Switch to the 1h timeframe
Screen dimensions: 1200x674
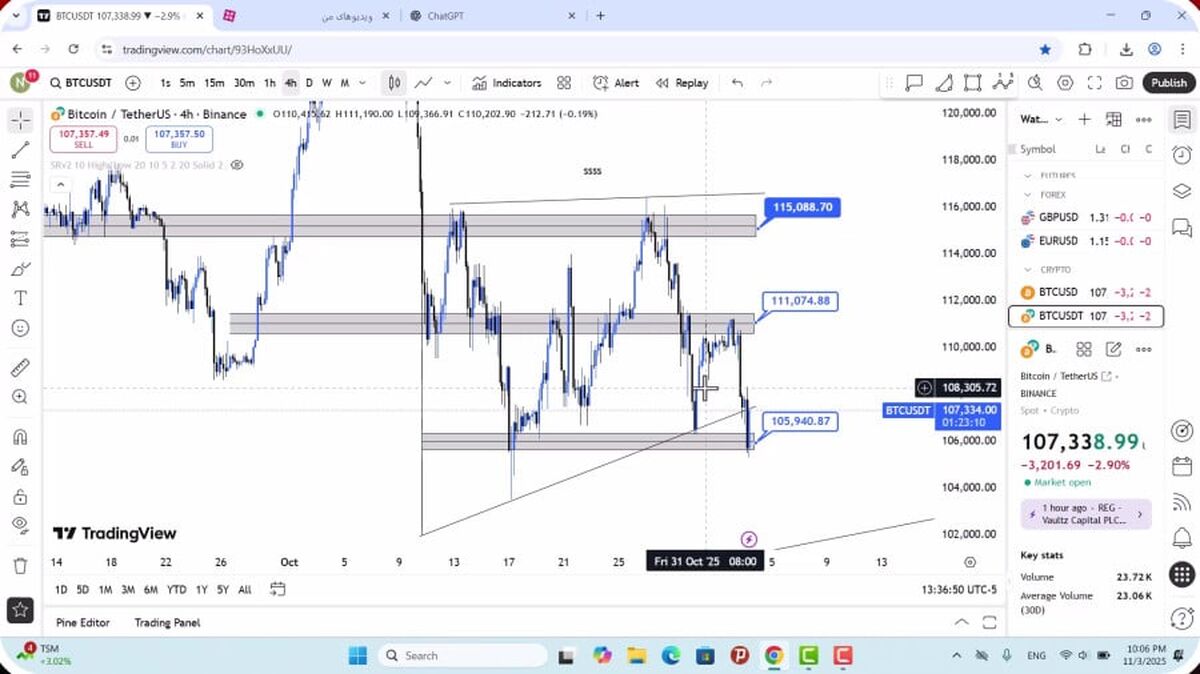click(269, 83)
